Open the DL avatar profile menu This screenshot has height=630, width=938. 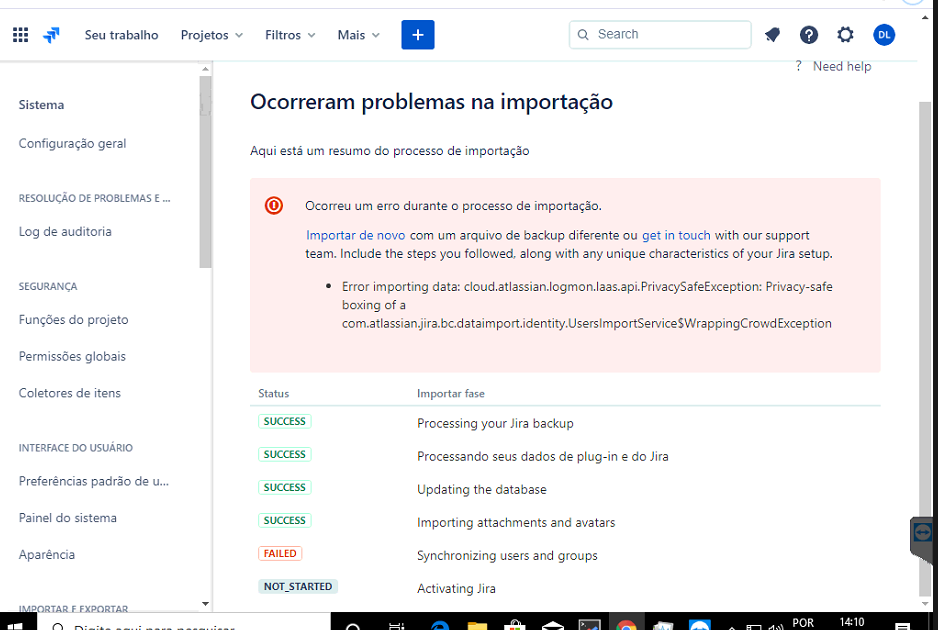(x=884, y=34)
